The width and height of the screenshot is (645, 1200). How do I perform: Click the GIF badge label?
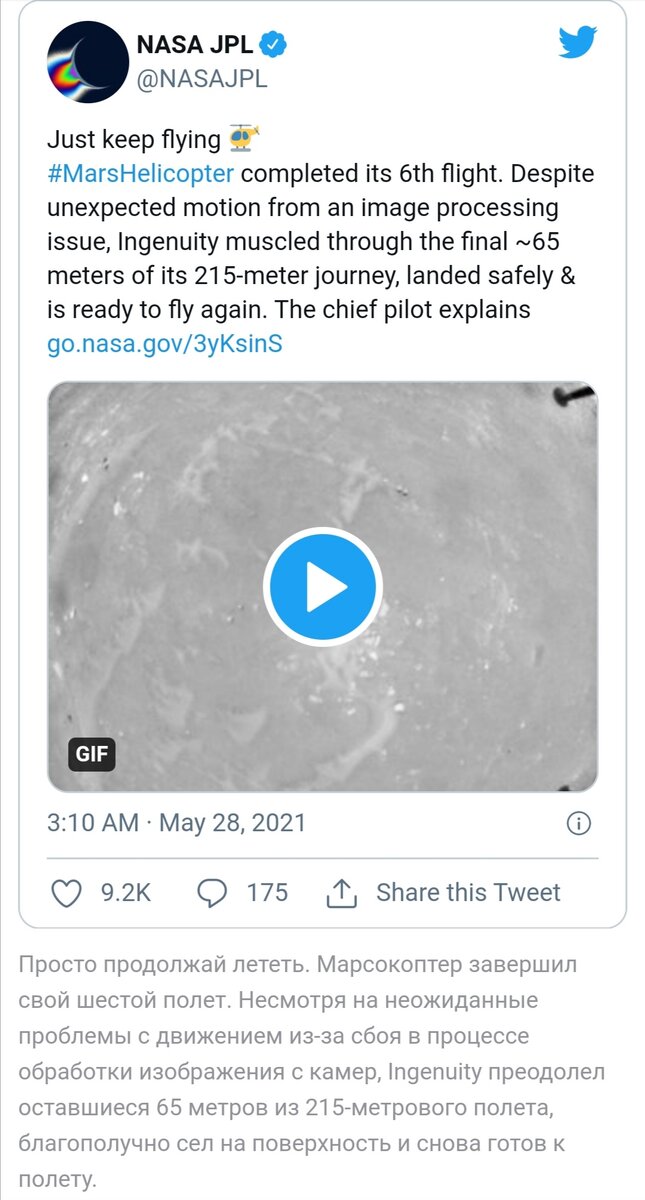click(x=92, y=754)
